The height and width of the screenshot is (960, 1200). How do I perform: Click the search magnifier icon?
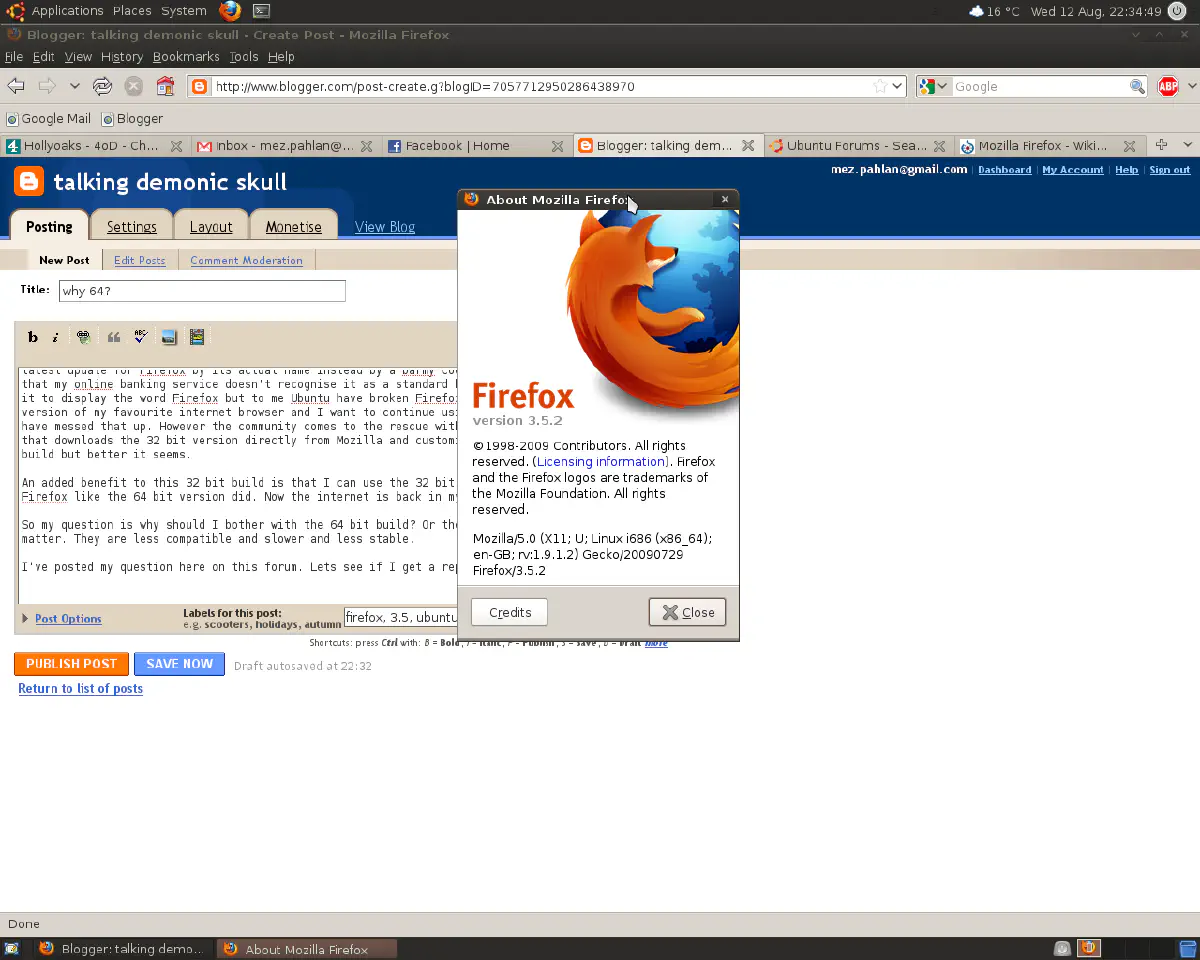point(1137,86)
